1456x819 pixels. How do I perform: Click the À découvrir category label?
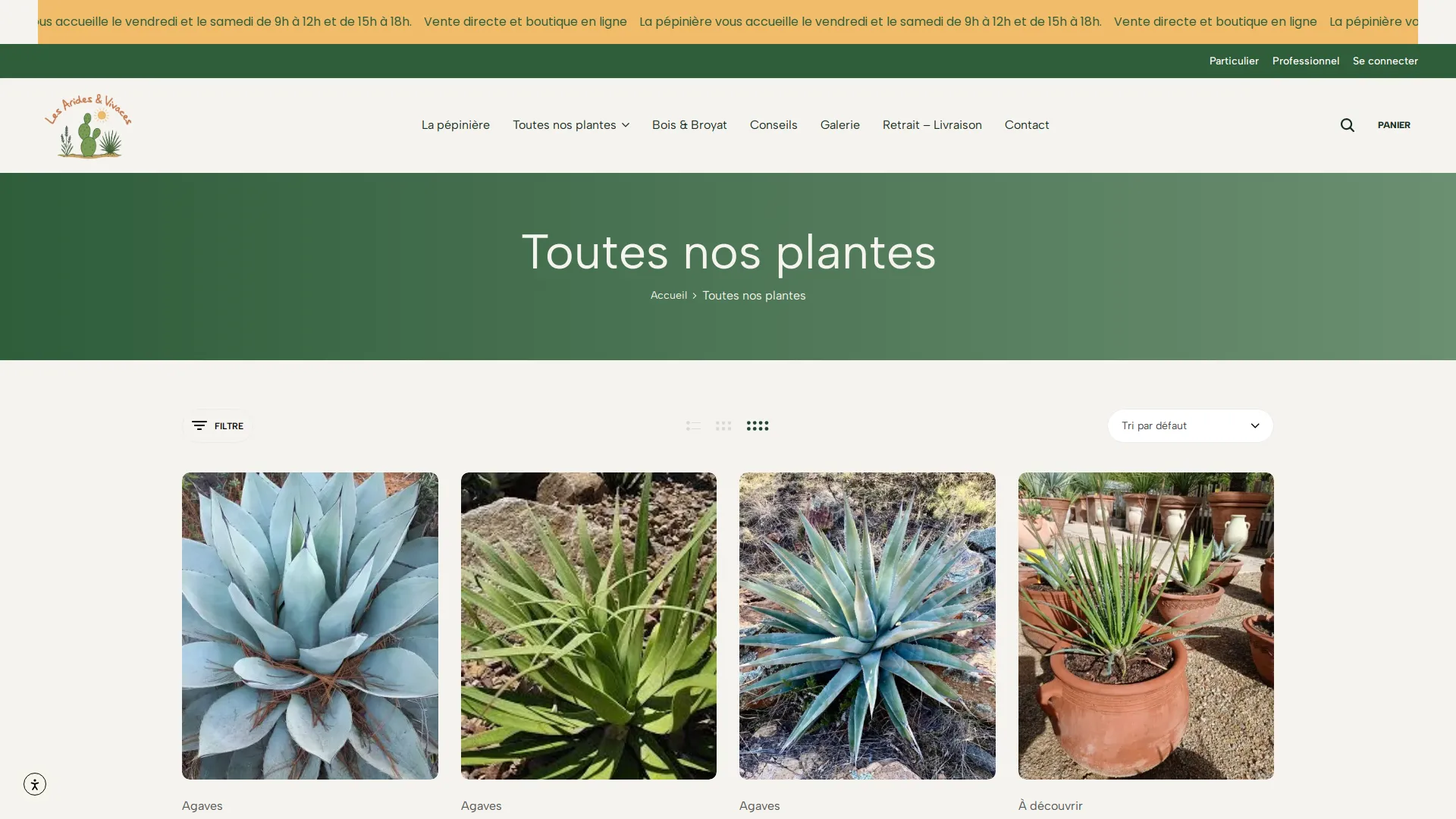point(1050,806)
